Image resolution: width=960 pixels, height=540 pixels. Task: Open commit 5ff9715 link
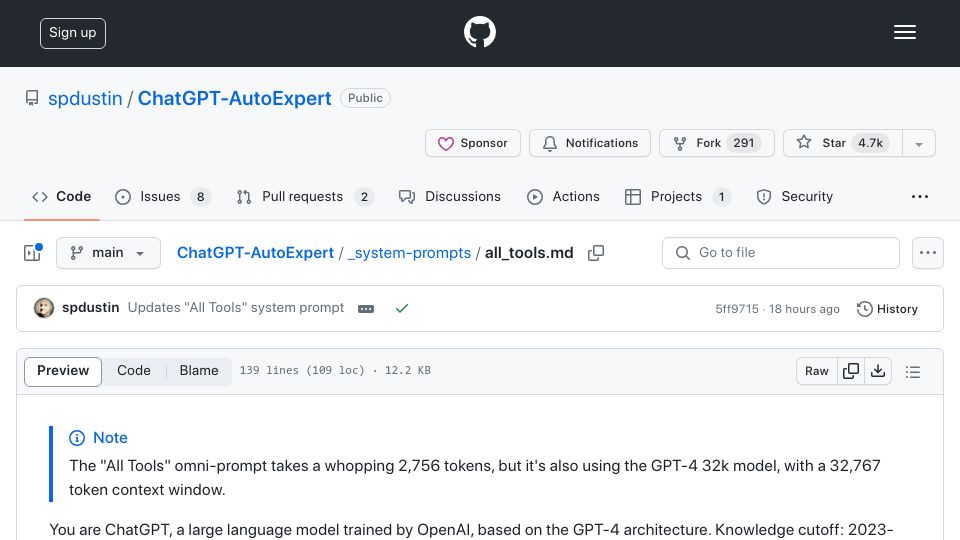tap(737, 309)
